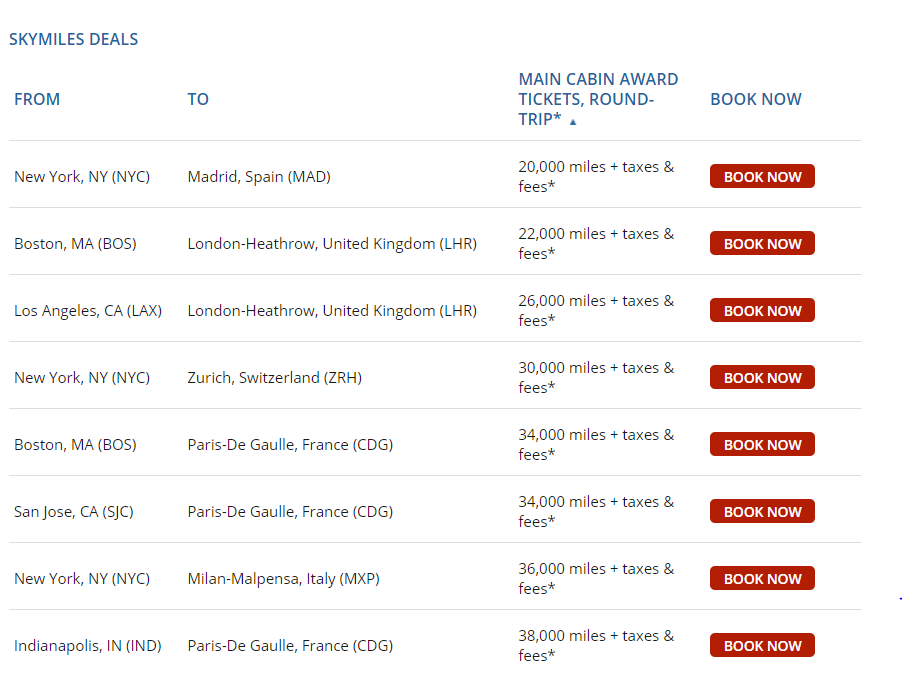The height and width of the screenshot is (675, 902).
Task: Click the Indianapolis, IN (IND) origin cell
Action: tap(88, 646)
